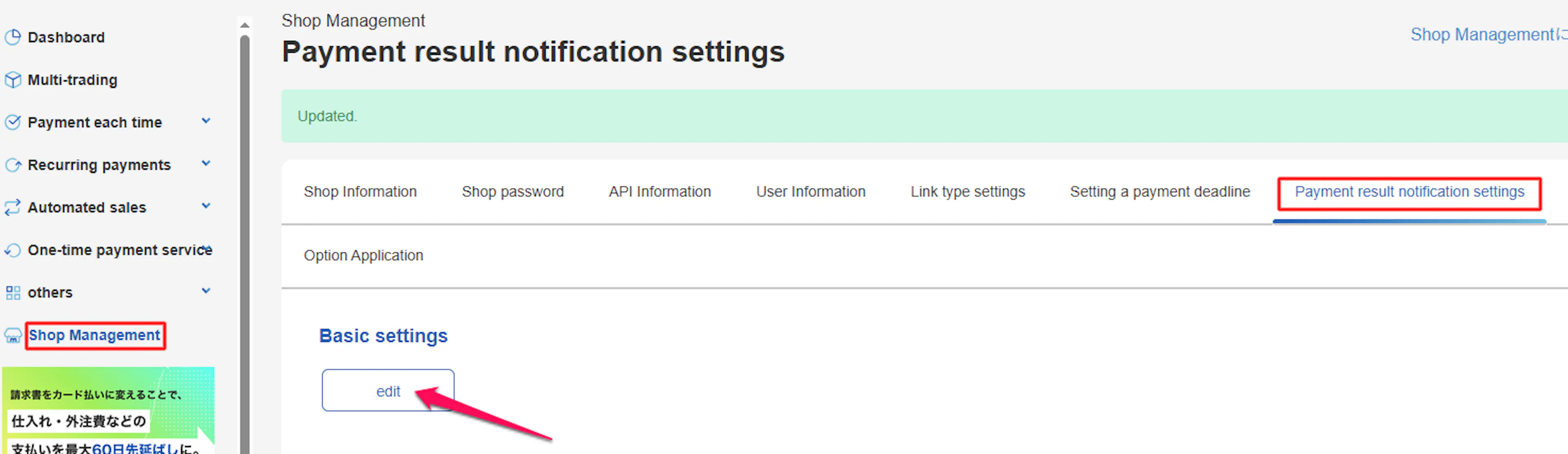Screen dimensions: 1568x454
Task: Open Automated sales menu label
Action: (x=87, y=208)
